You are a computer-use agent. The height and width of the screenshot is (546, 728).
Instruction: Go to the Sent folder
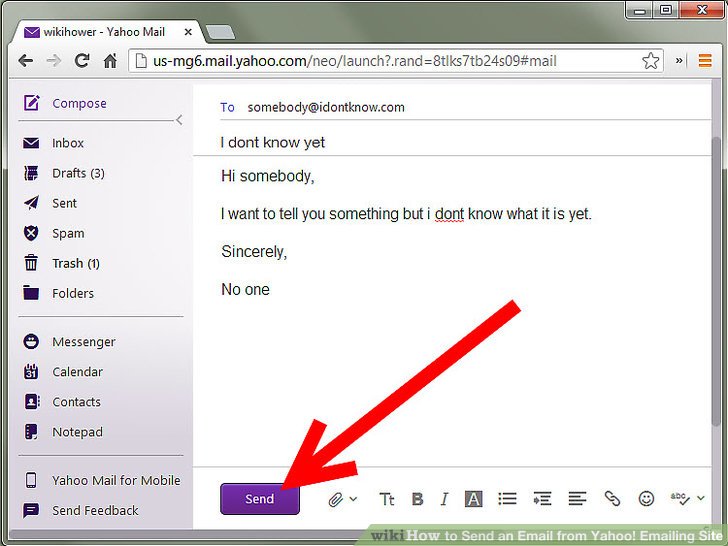coord(64,203)
